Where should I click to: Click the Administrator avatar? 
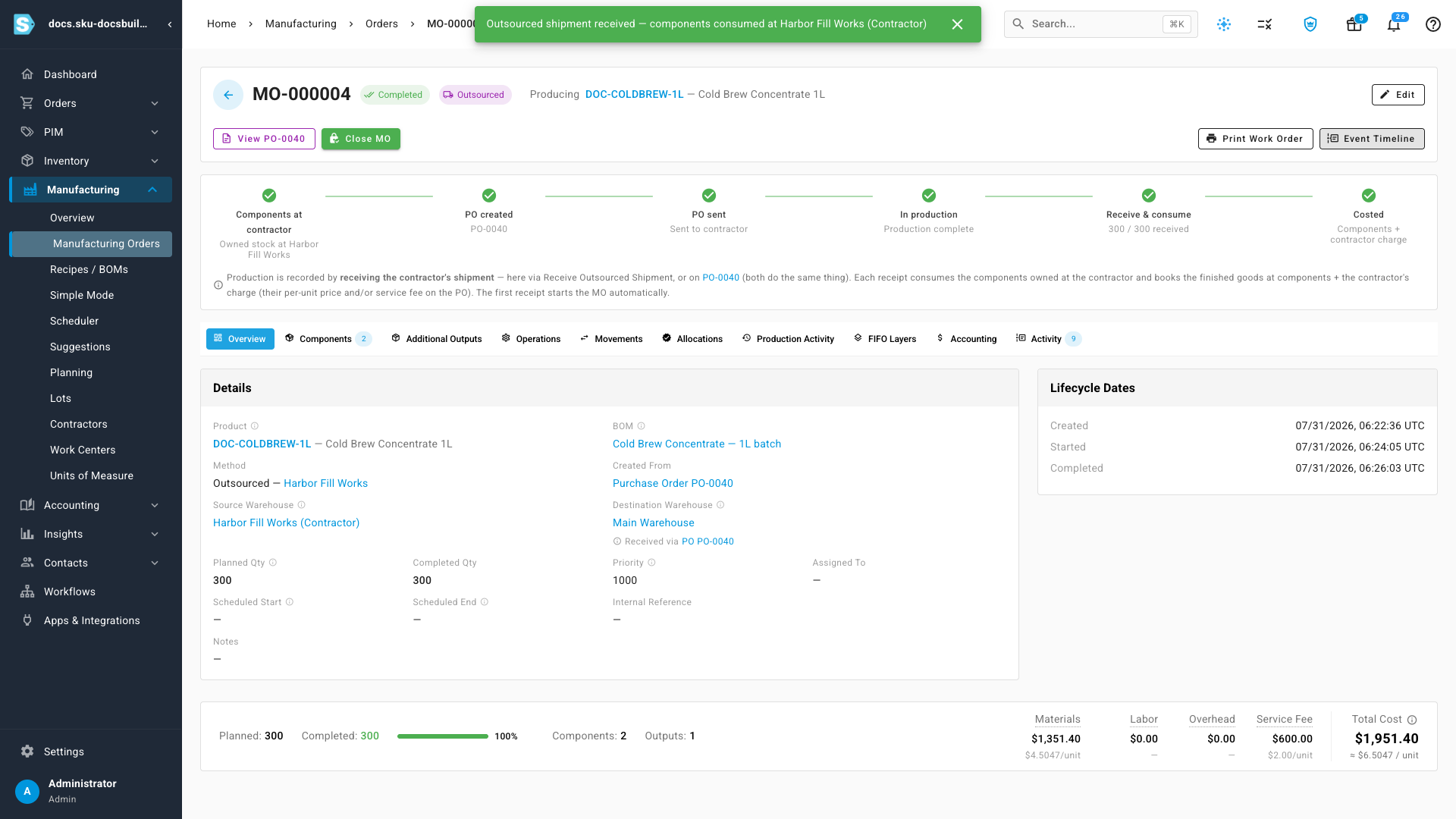(x=27, y=791)
